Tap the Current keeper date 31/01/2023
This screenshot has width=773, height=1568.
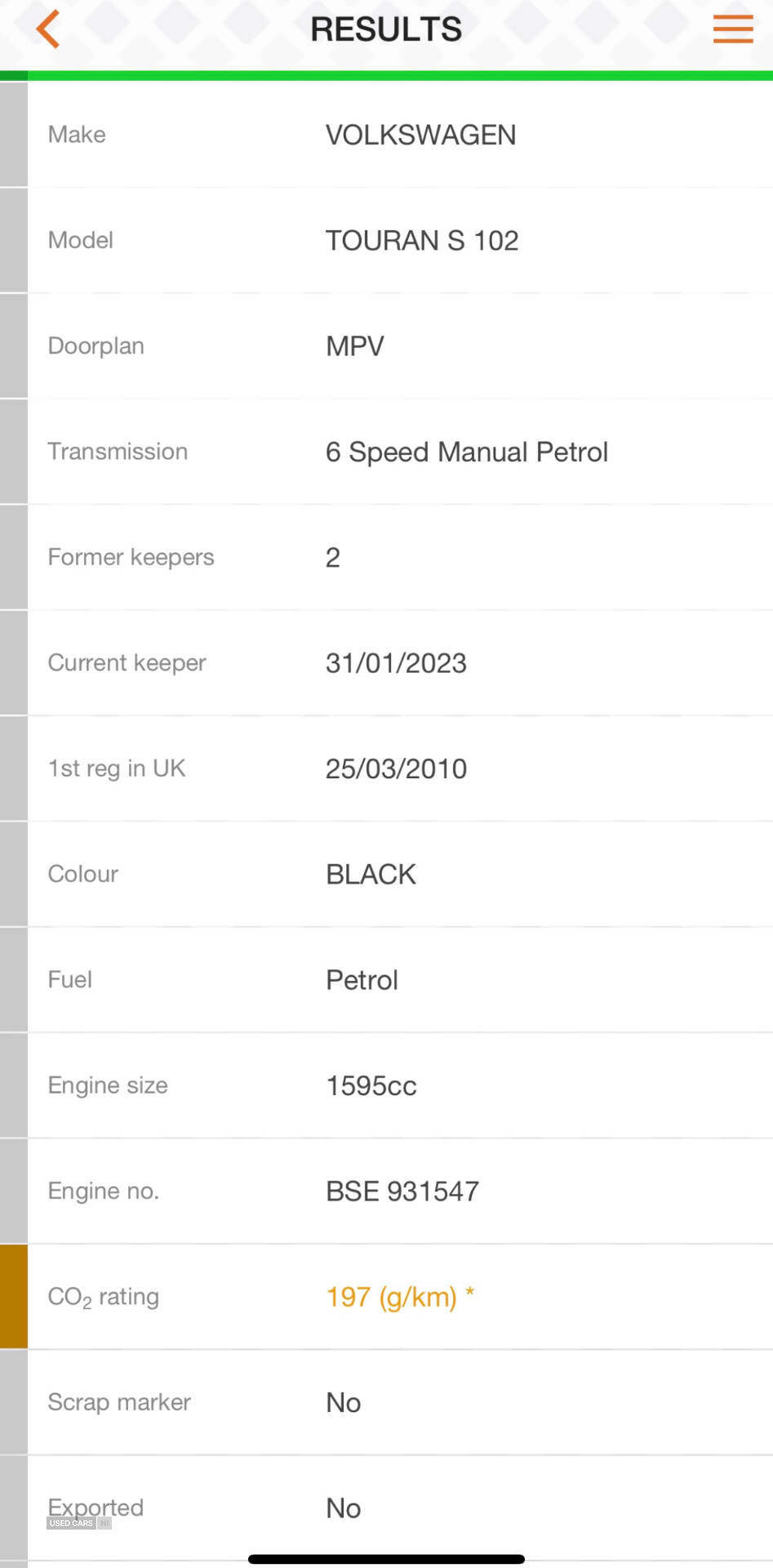396,663
